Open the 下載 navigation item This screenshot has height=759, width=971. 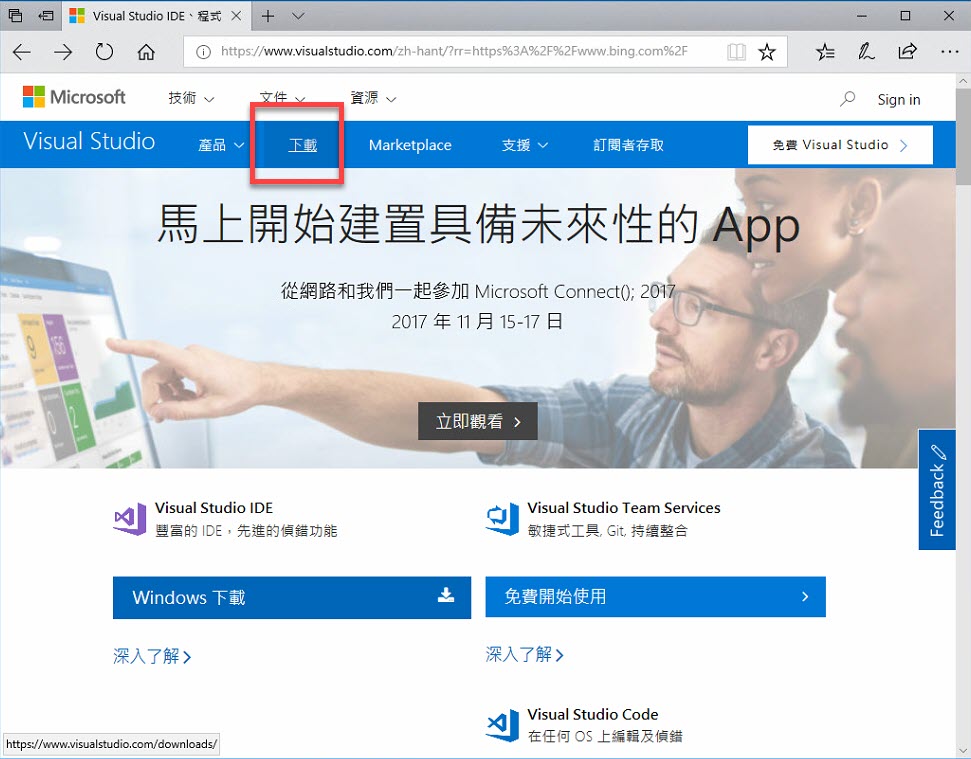tap(303, 145)
